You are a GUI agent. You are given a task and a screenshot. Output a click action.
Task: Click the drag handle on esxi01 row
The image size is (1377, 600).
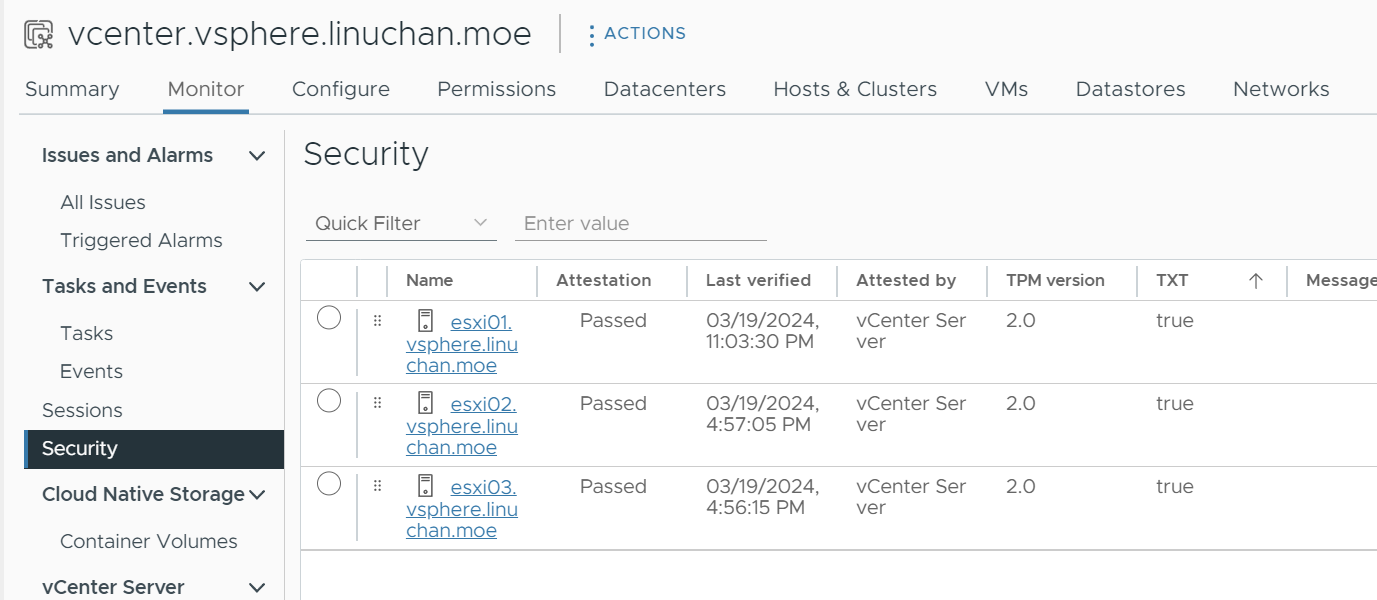(377, 321)
